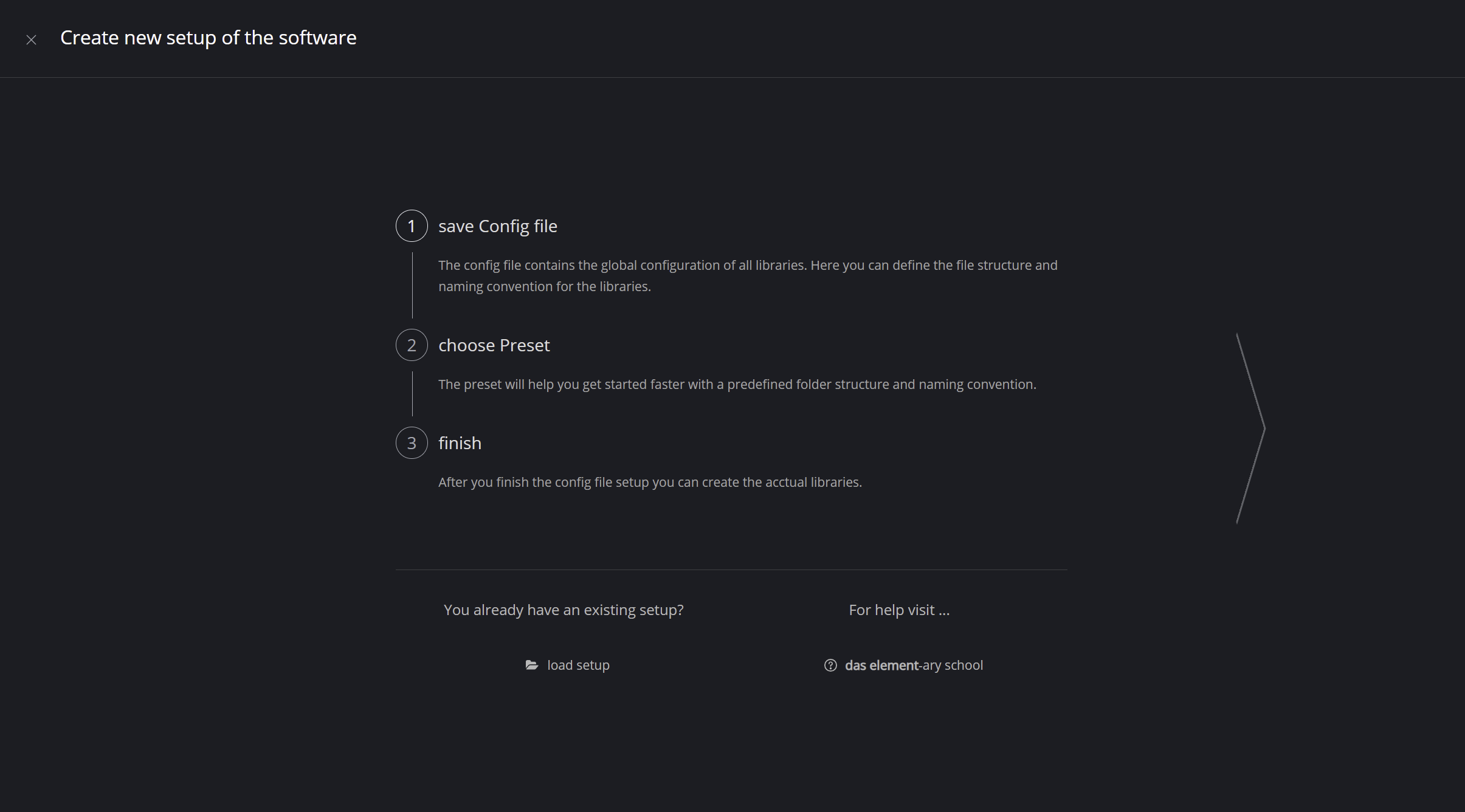Click the step 3 circle icon

412,443
